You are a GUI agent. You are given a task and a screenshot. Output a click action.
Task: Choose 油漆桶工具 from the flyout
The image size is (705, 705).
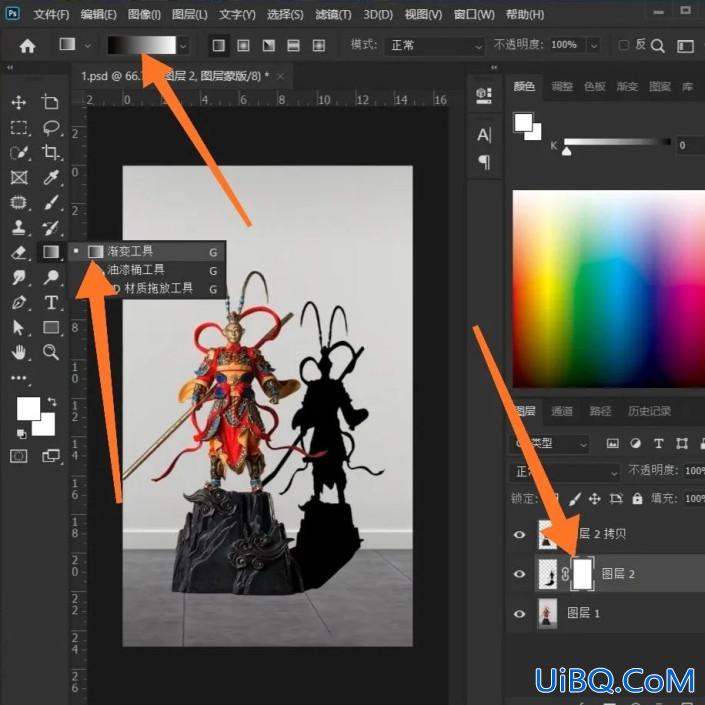pyautogui.click(x=147, y=270)
